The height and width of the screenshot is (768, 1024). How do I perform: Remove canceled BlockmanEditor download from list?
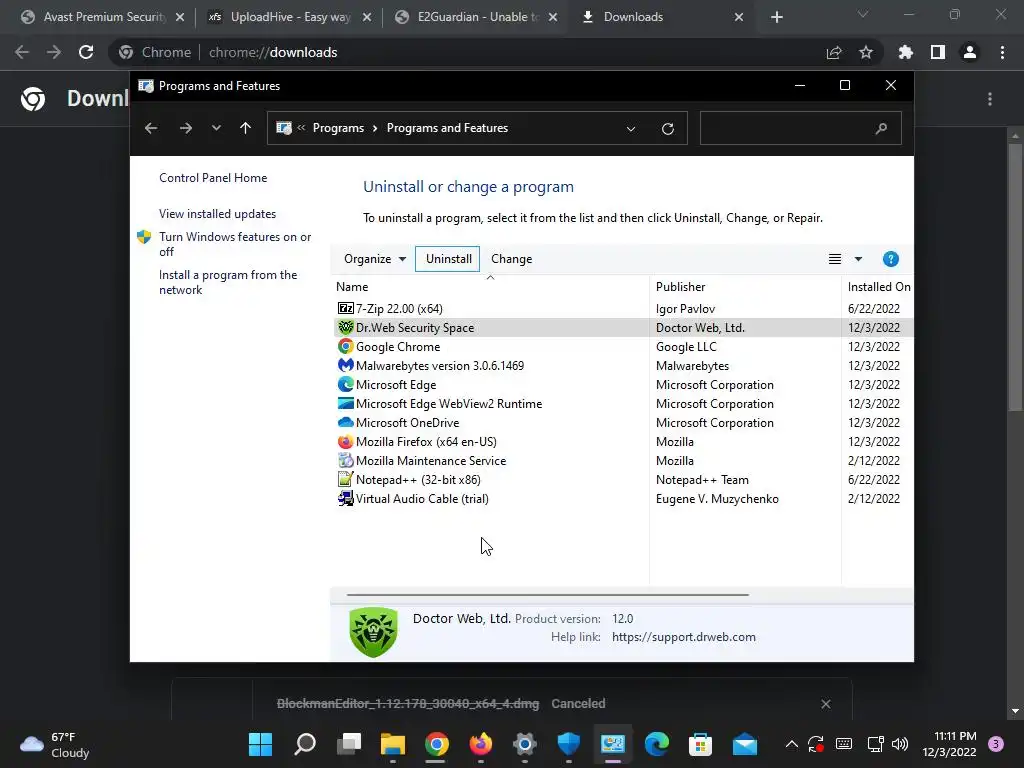pyautogui.click(x=825, y=703)
